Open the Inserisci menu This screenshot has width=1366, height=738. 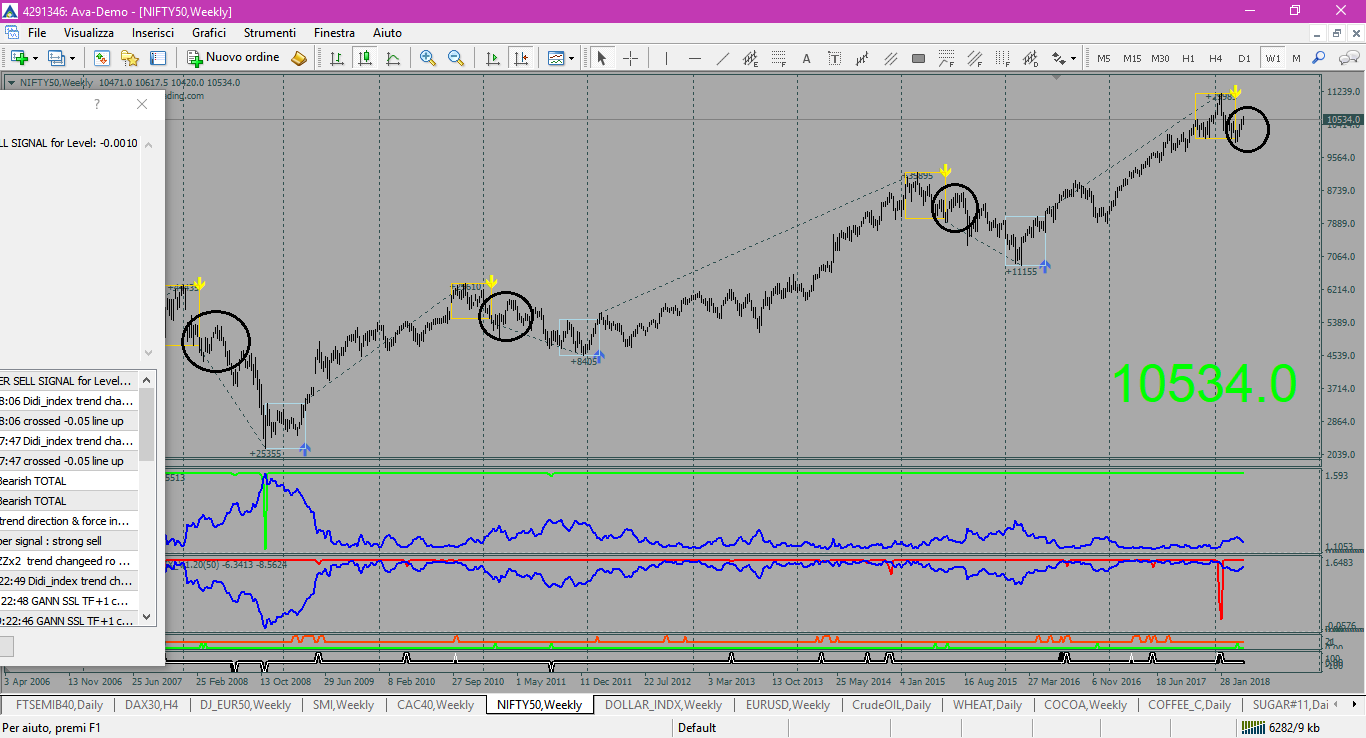tap(153, 33)
